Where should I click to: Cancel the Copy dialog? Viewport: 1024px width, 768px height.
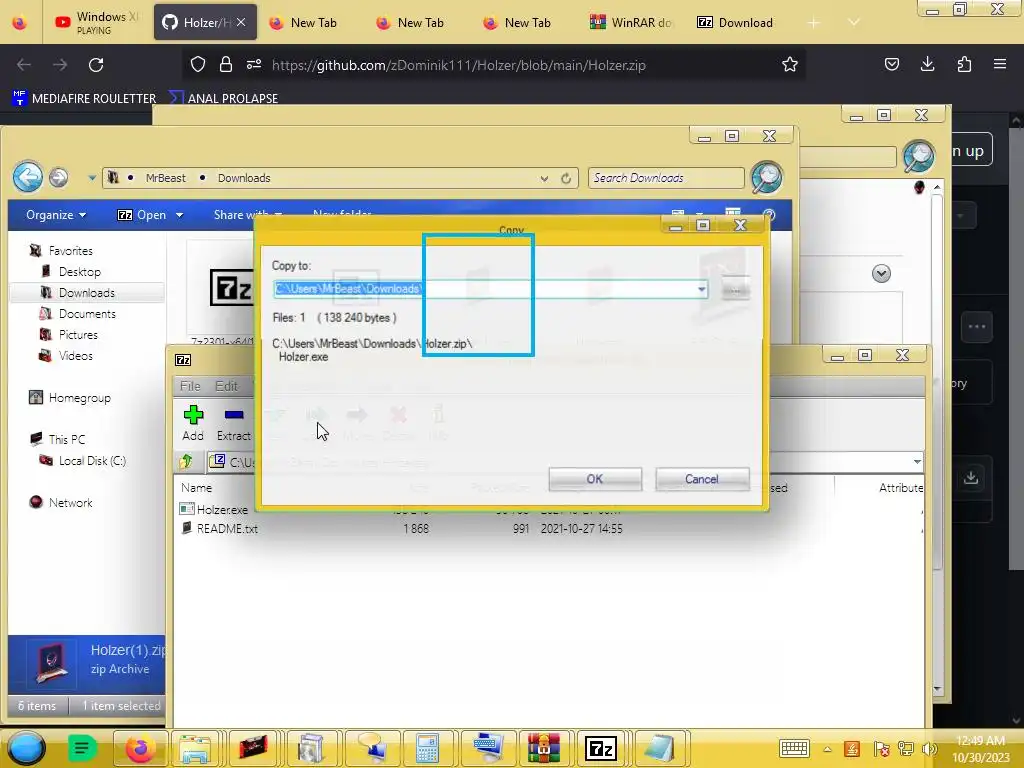point(702,479)
